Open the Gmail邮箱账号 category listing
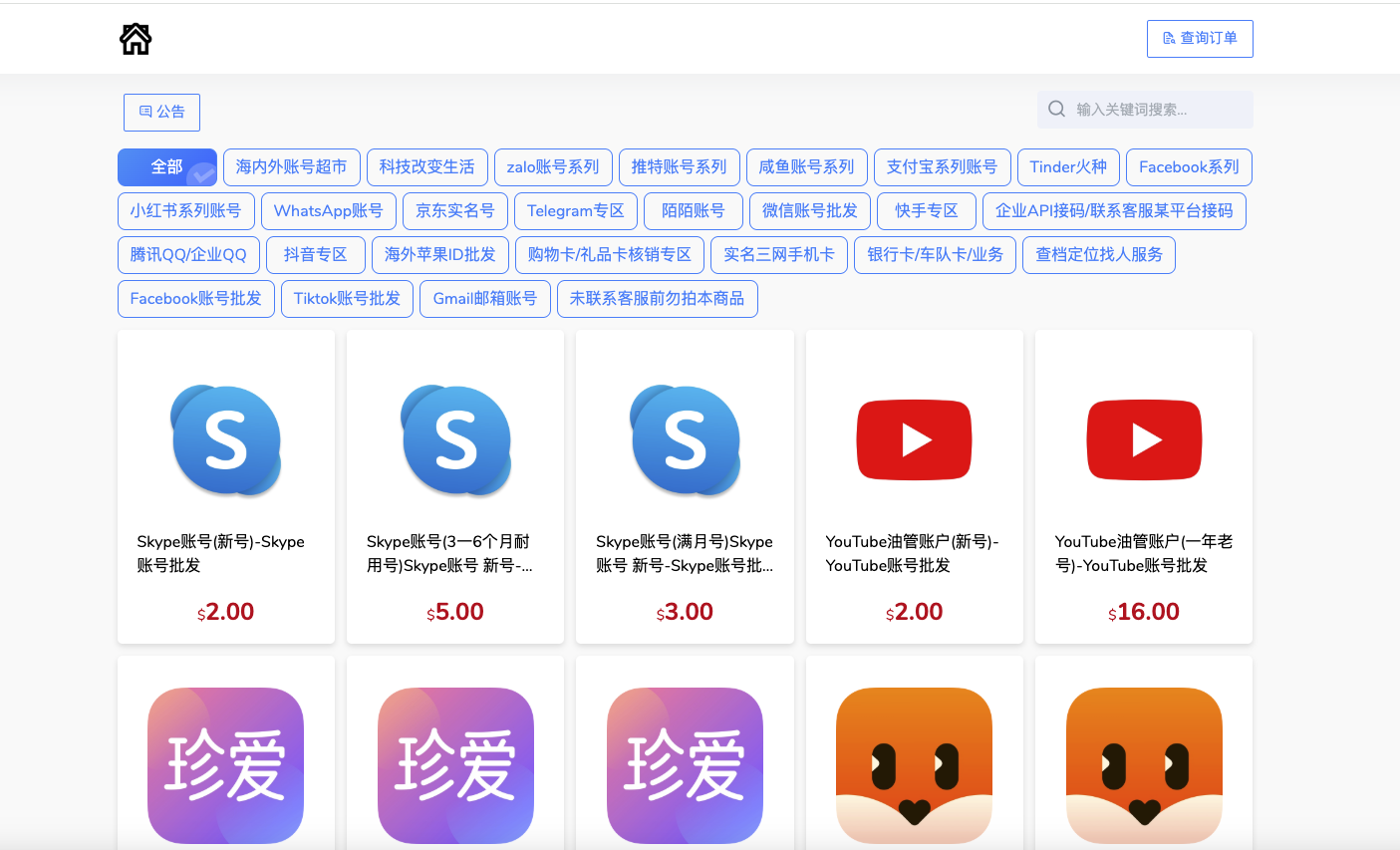The image size is (1400, 850). (485, 299)
